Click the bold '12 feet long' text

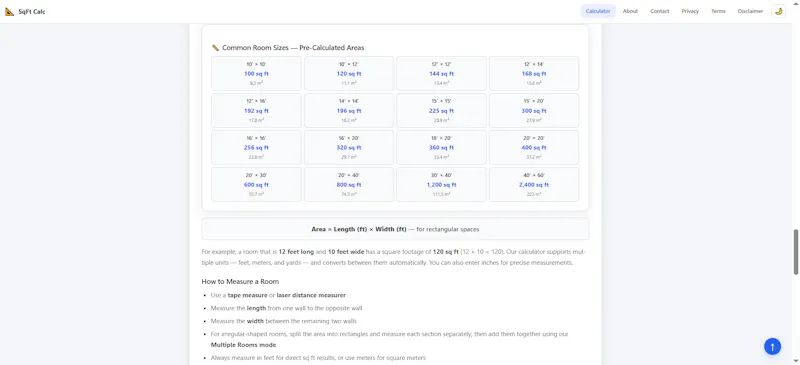pos(296,252)
